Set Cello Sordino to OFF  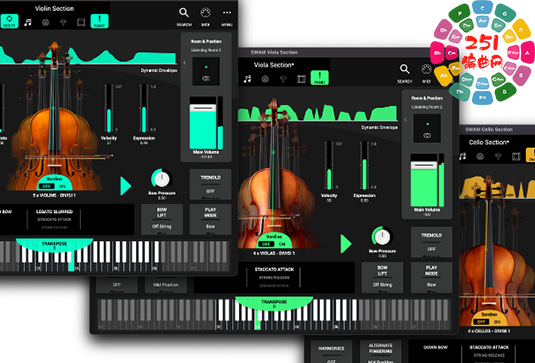coord(481,322)
